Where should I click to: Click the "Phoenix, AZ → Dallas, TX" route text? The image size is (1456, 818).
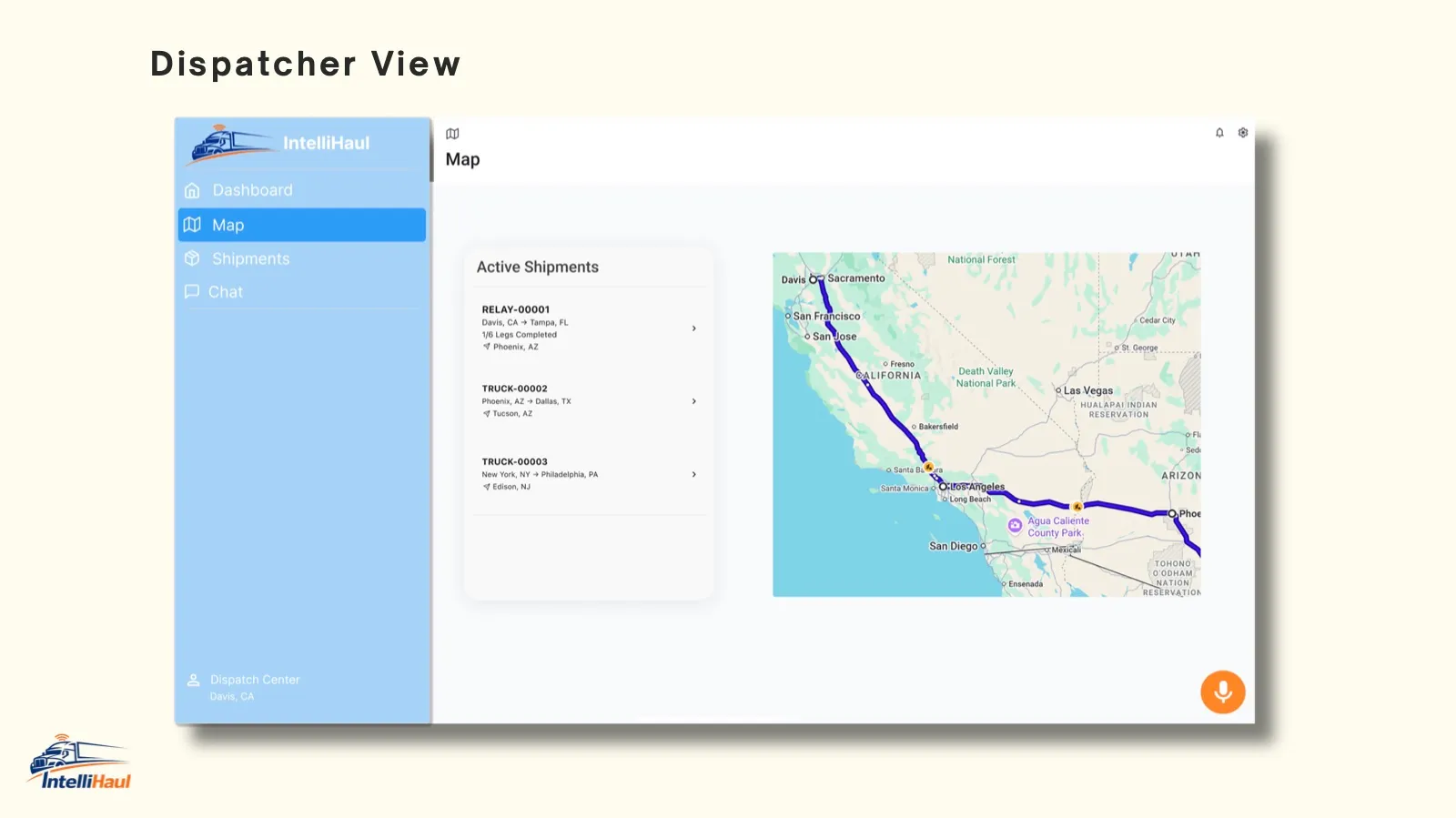pos(527,401)
